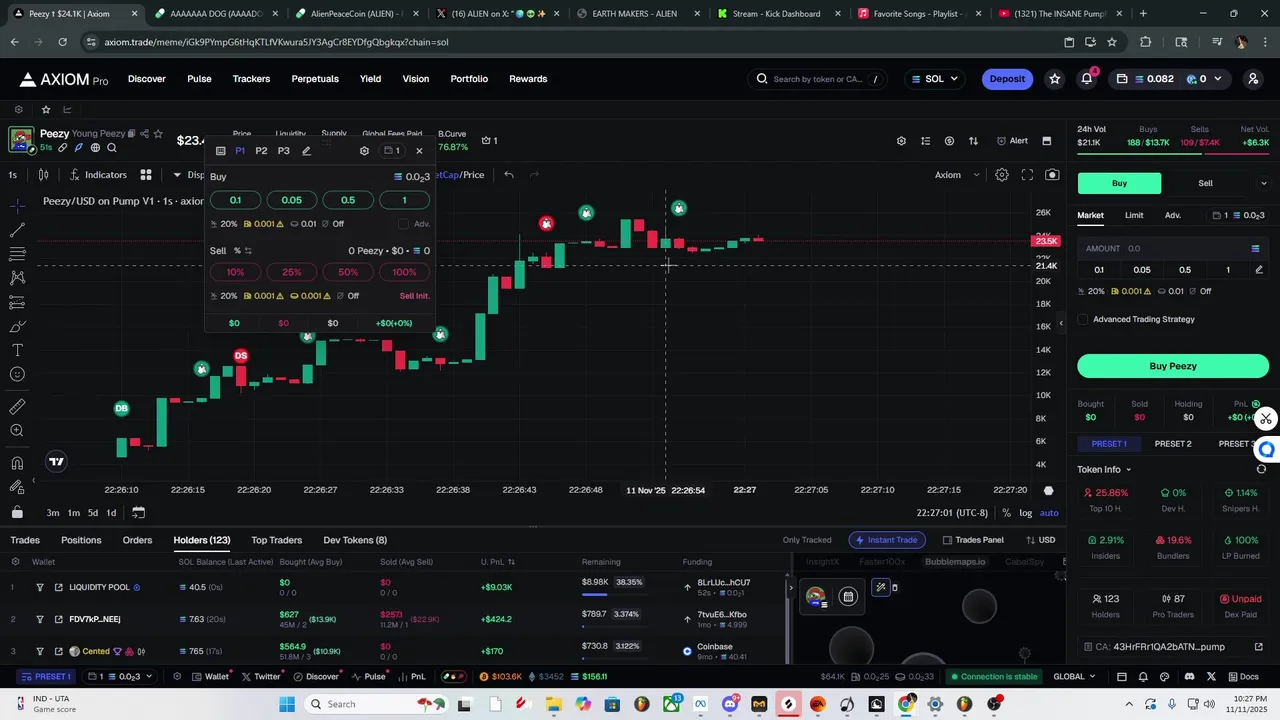Toggle Only Tracked filter
This screenshot has height=720, width=1280.
(x=807, y=540)
